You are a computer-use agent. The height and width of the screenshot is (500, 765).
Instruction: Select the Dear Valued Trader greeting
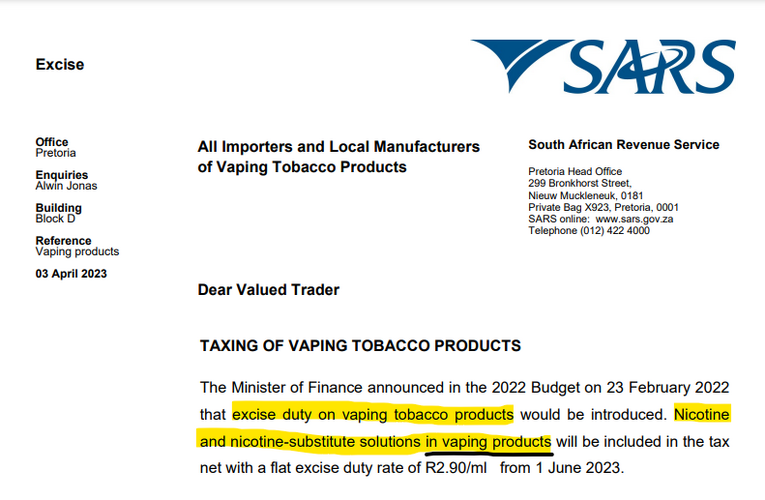pos(268,290)
